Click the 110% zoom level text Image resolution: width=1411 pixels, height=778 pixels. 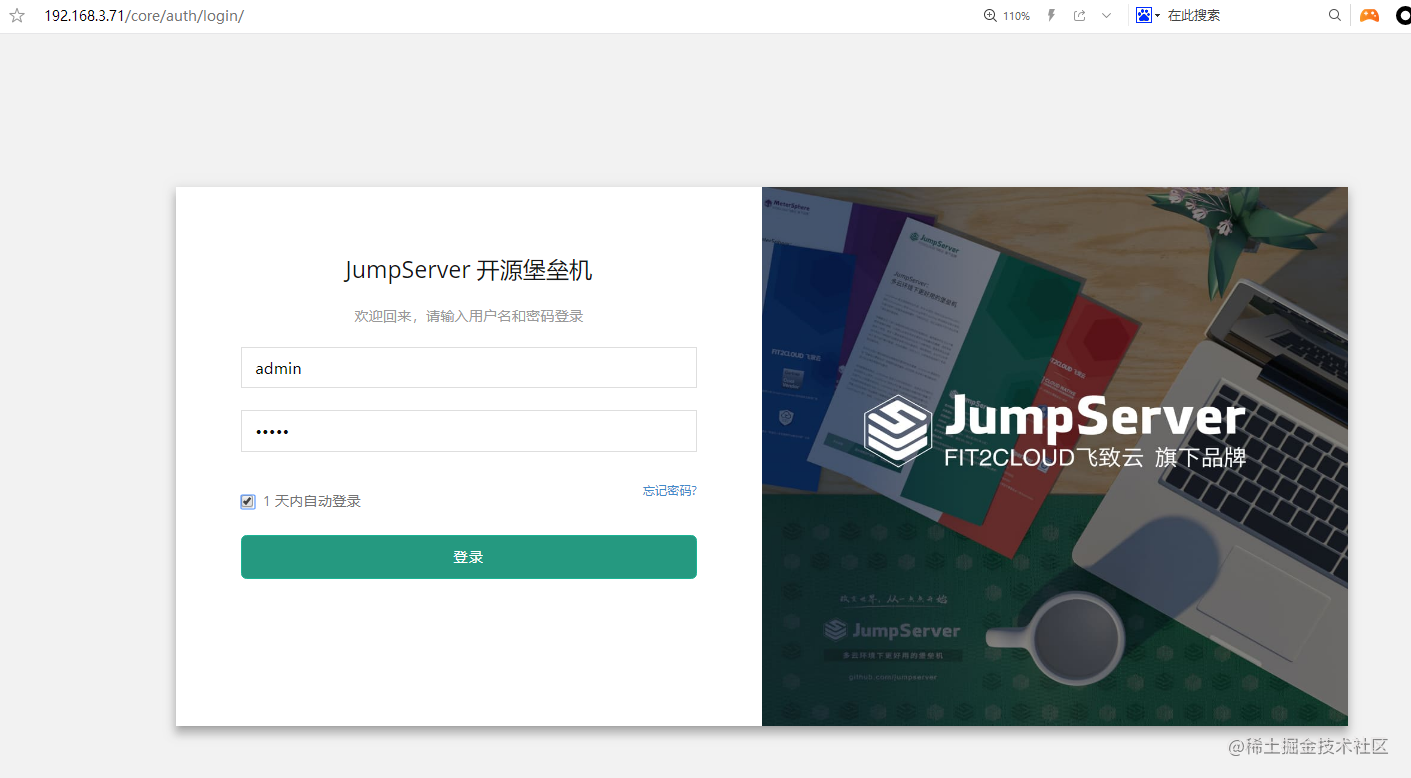point(1016,16)
